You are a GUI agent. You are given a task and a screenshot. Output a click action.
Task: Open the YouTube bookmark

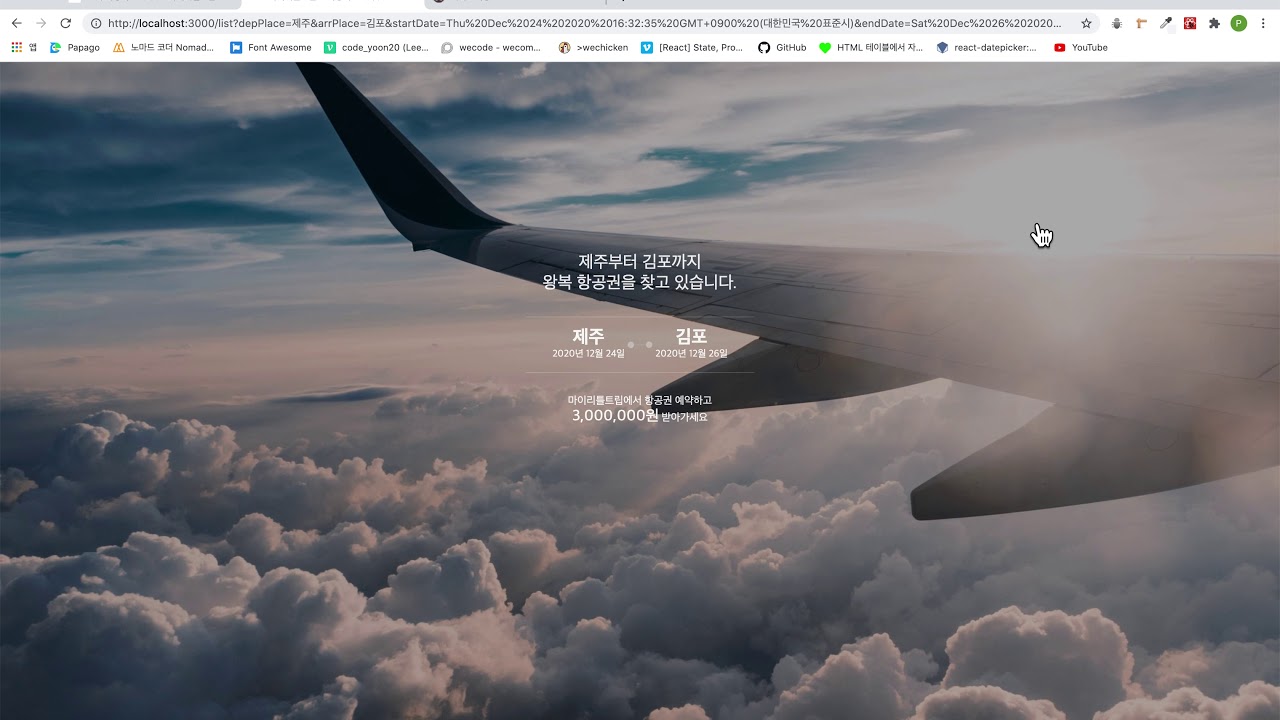pos(1081,47)
